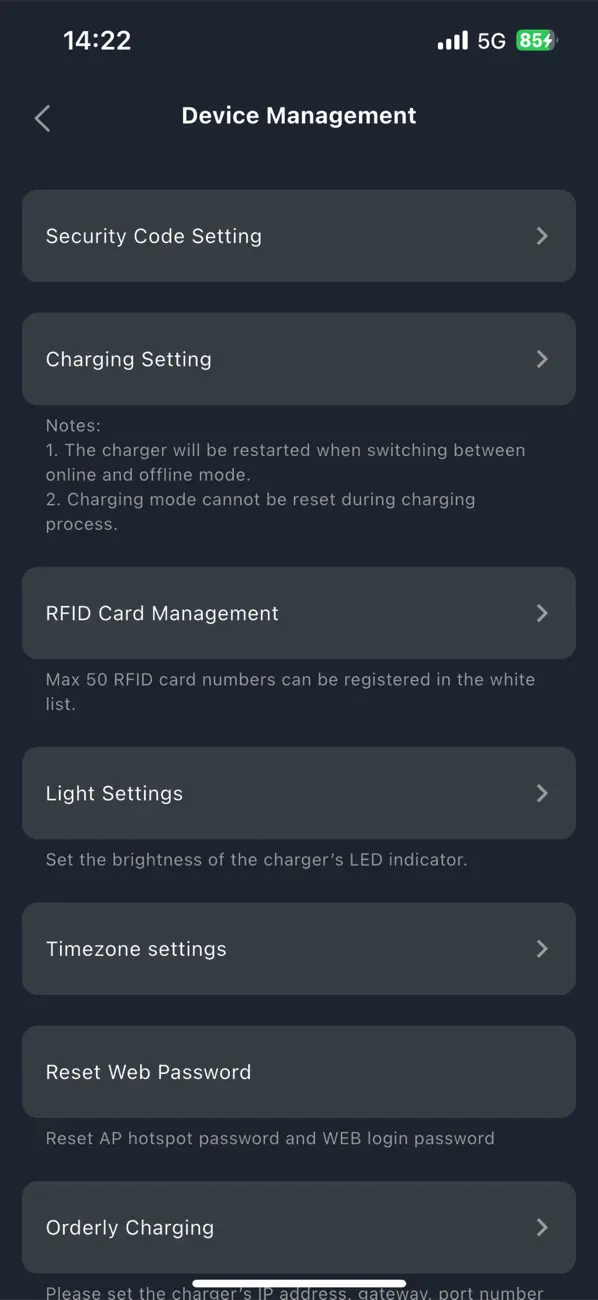Tap the battery level icon showing 85%
598x1300 pixels.
coord(536,40)
